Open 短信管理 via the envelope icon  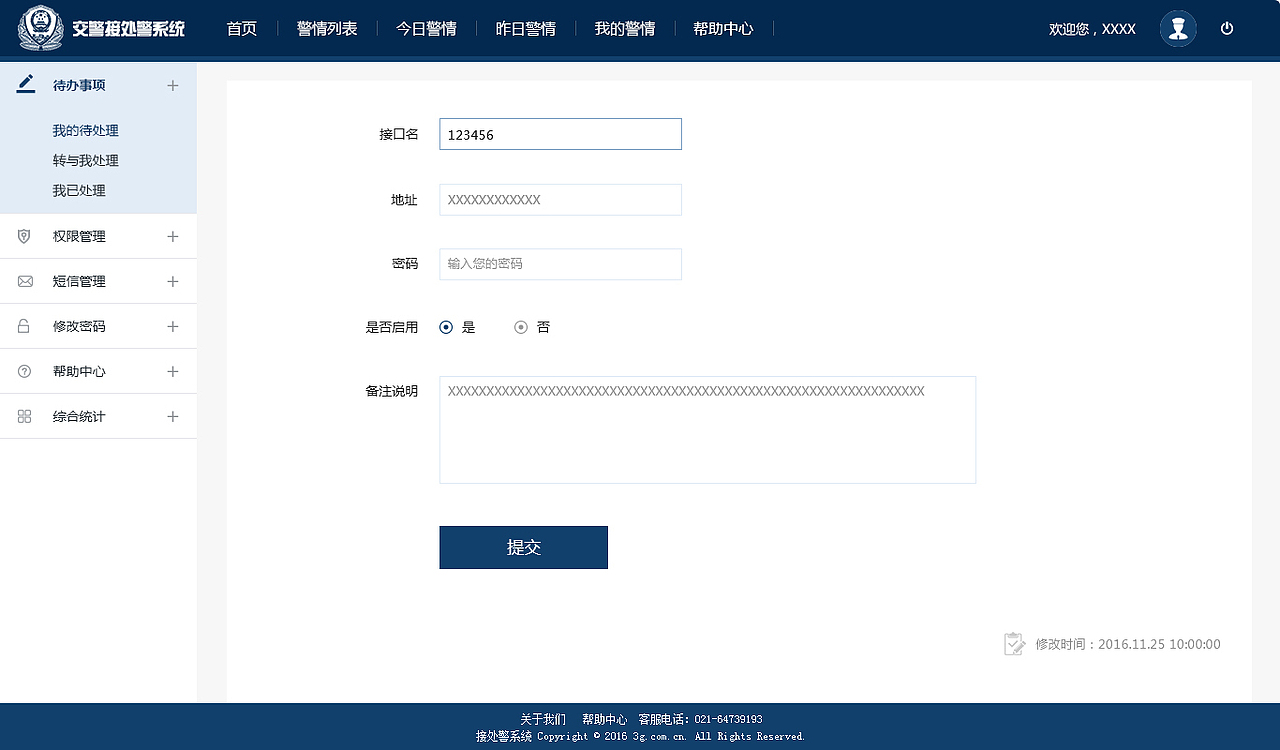24,281
